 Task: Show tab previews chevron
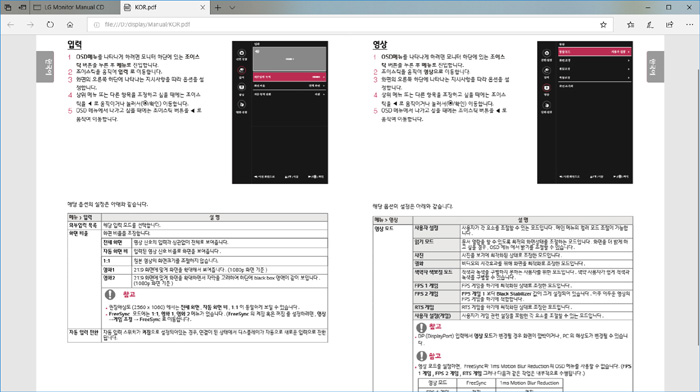point(232,8)
